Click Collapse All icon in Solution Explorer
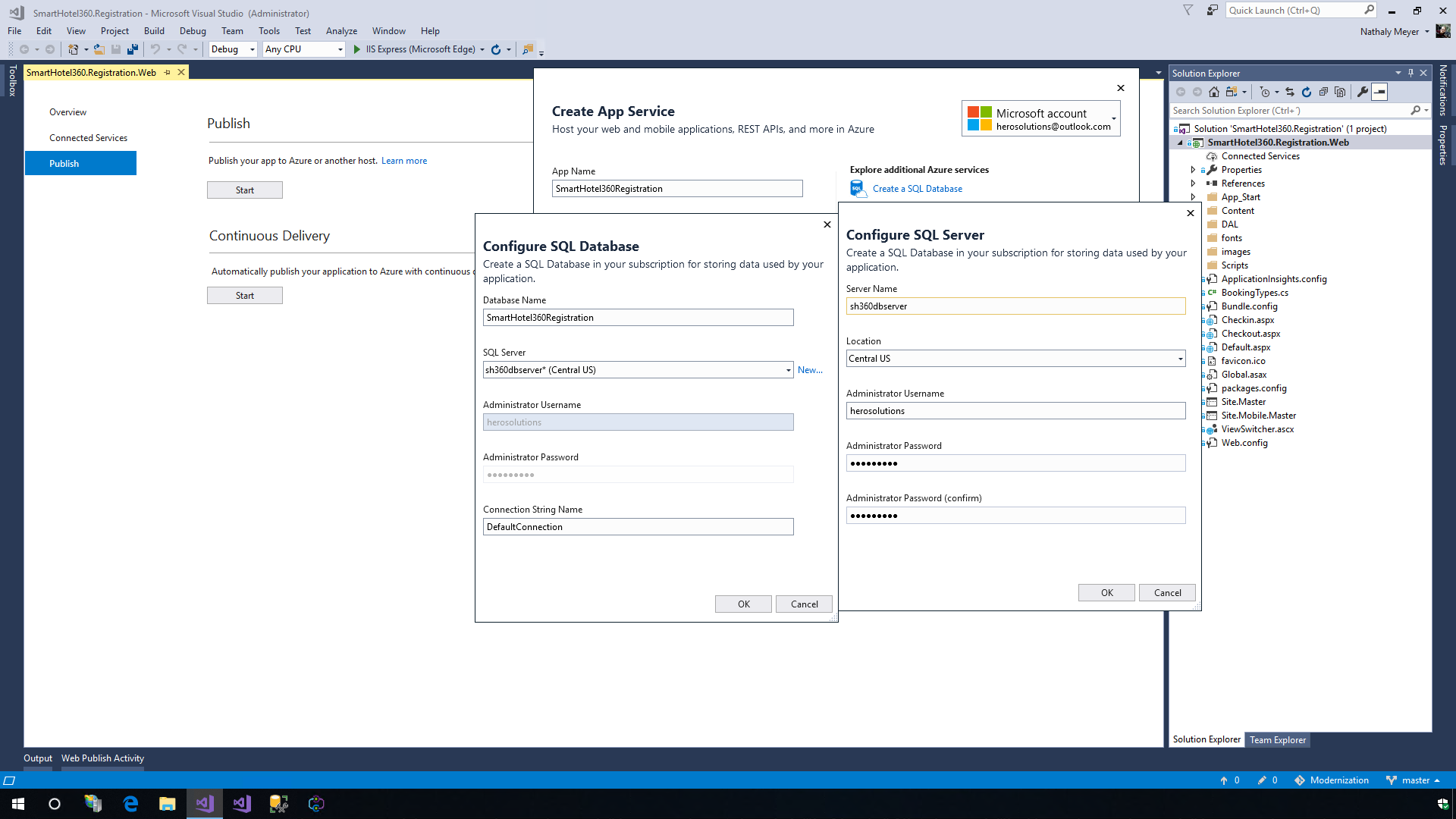Screen dimensions: 1456x819 pos(1323,92)
